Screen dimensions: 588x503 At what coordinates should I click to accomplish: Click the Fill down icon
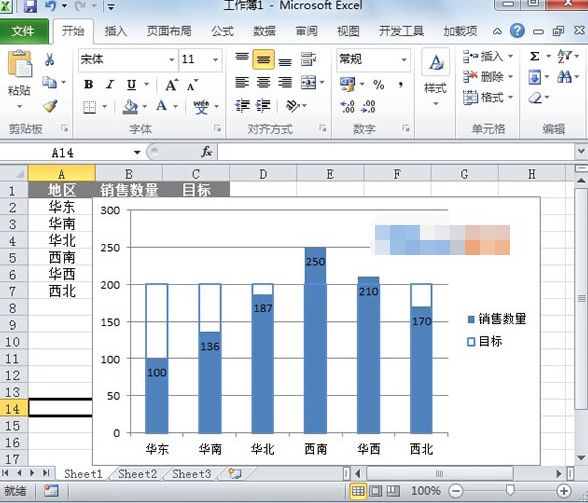point(535,78)
